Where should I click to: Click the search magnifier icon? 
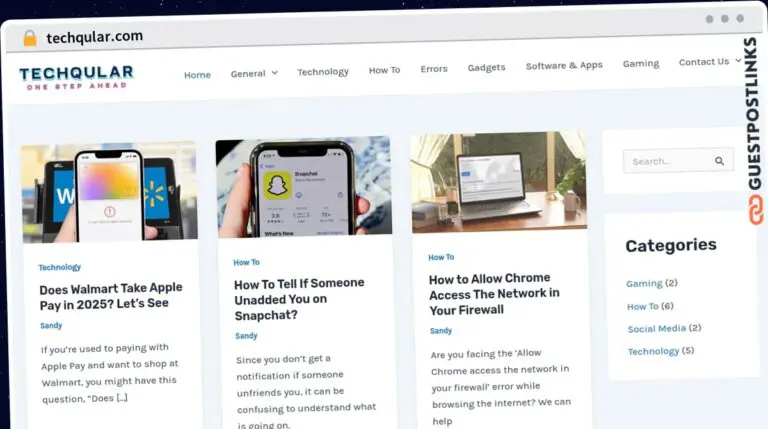pos(719,161)
